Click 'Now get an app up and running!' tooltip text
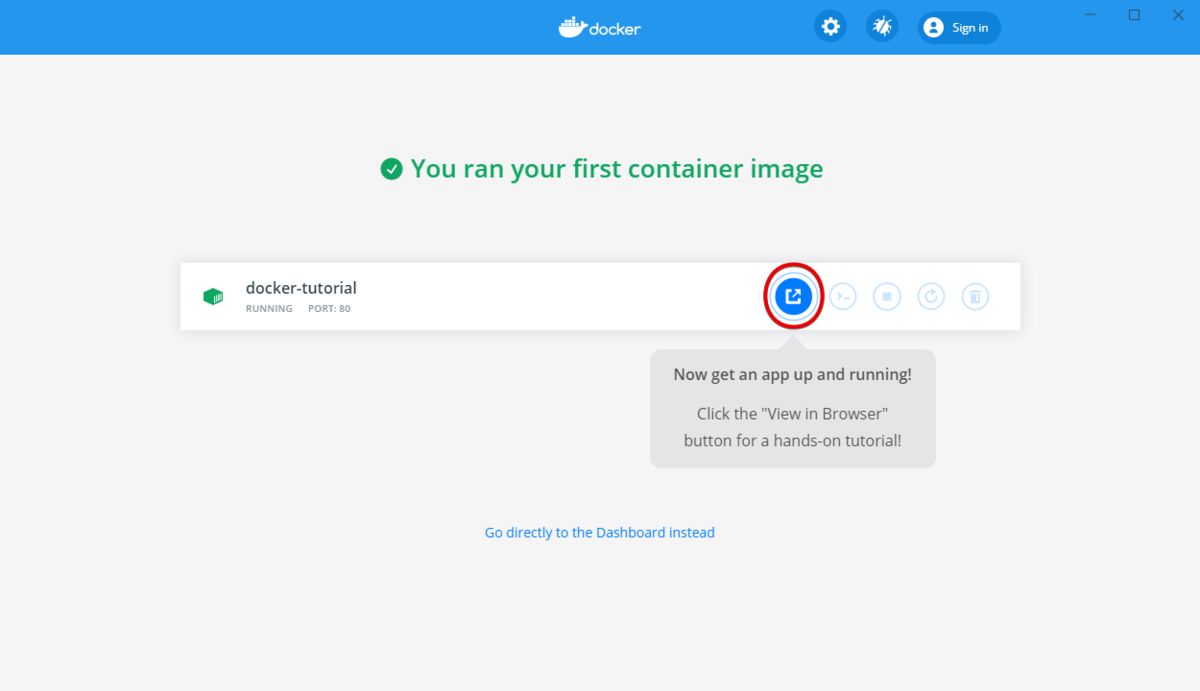 coord(792,375)
